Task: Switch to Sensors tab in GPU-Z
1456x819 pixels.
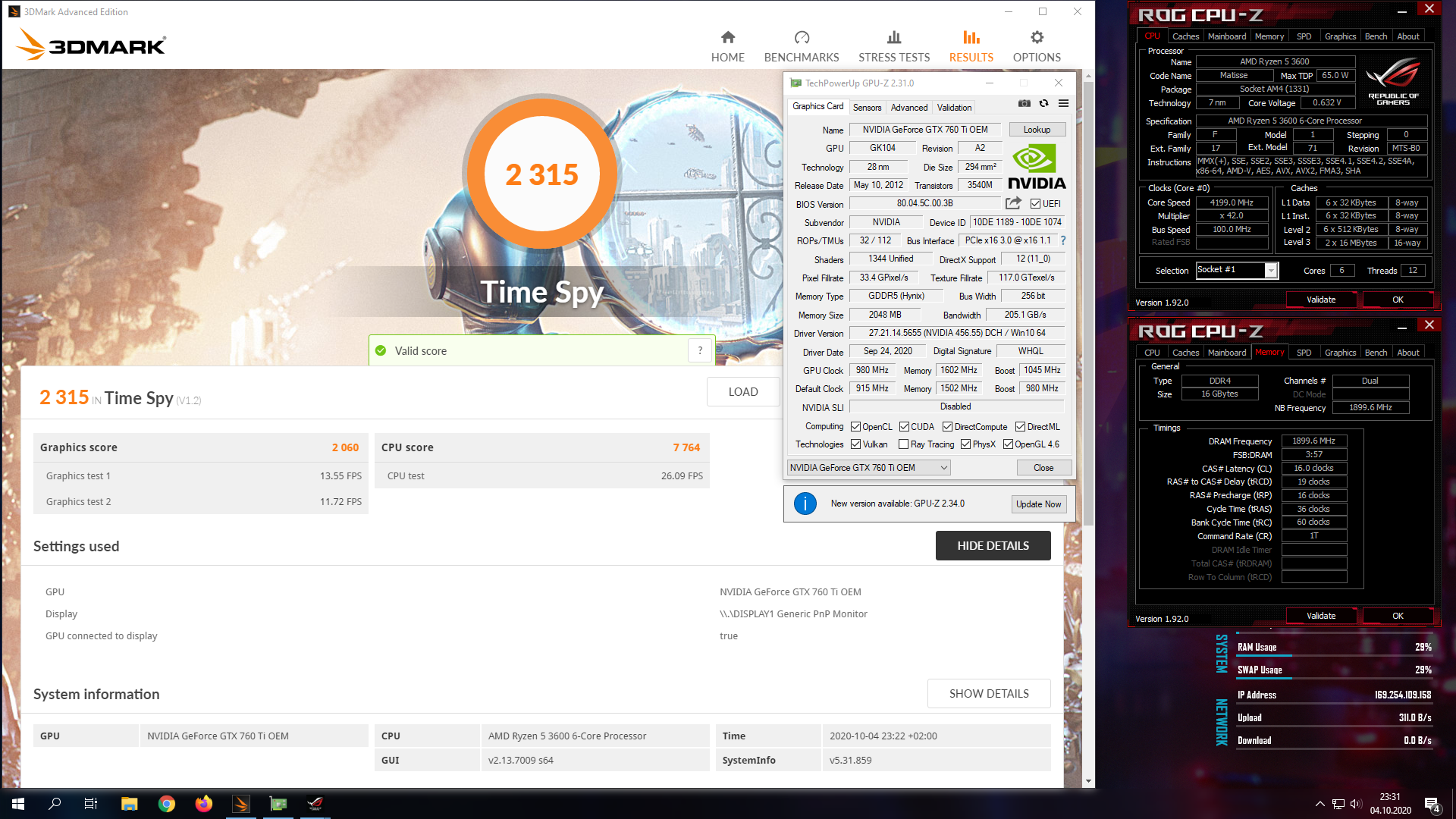Action: (867, 108)
